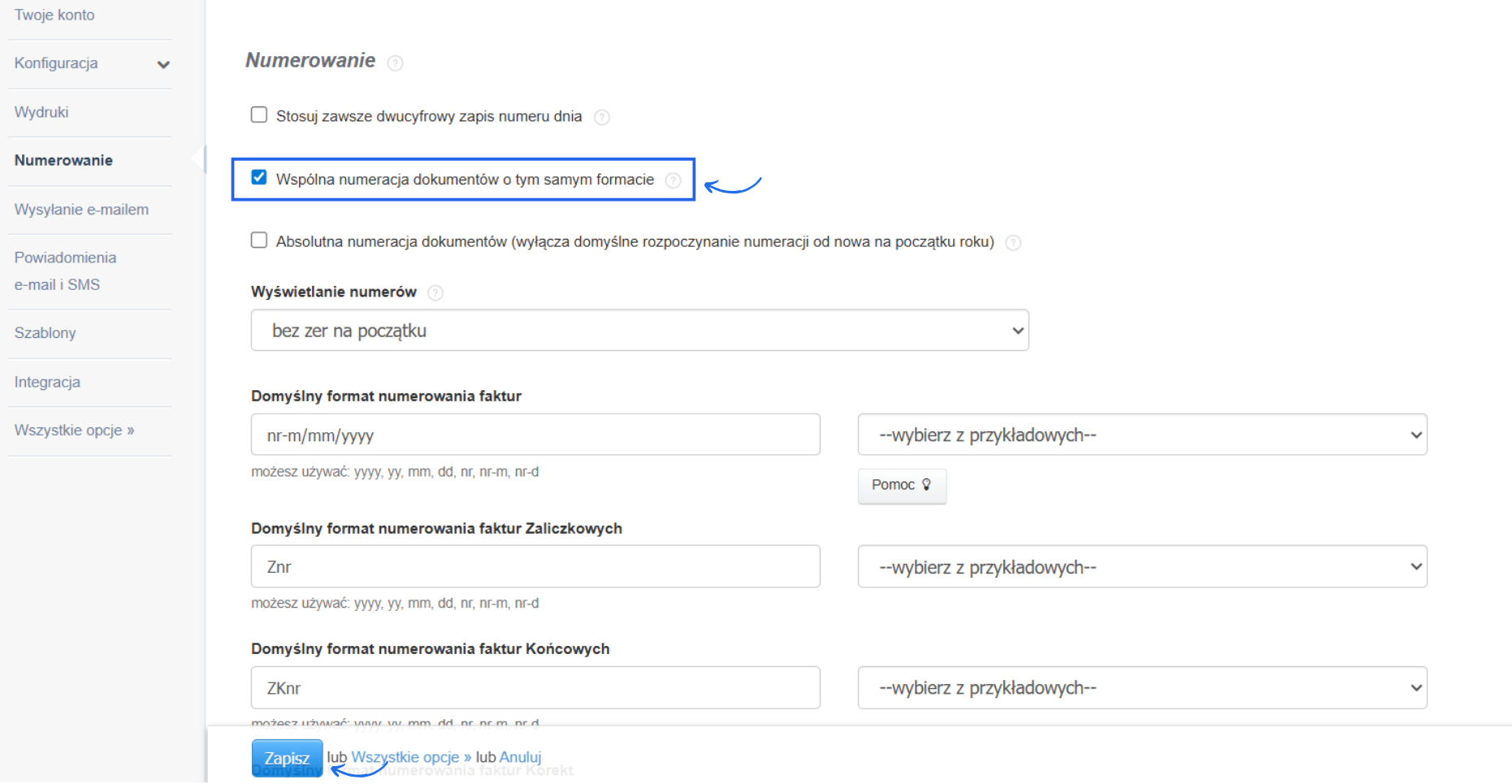Expand the Konfiguracja sidebar chevron
Viewport: 1512px width, 784px height.
click(163, 65)
